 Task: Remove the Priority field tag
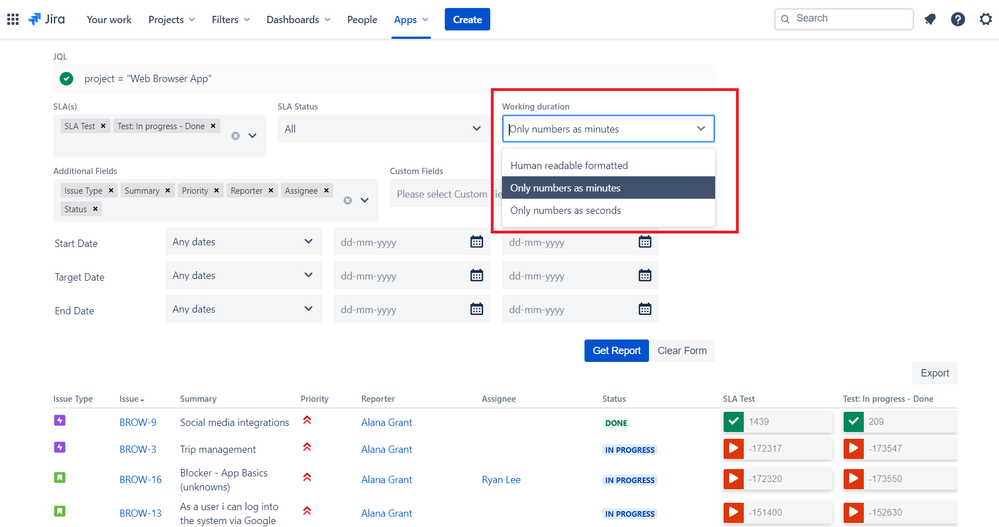click(x=217, y=191)
